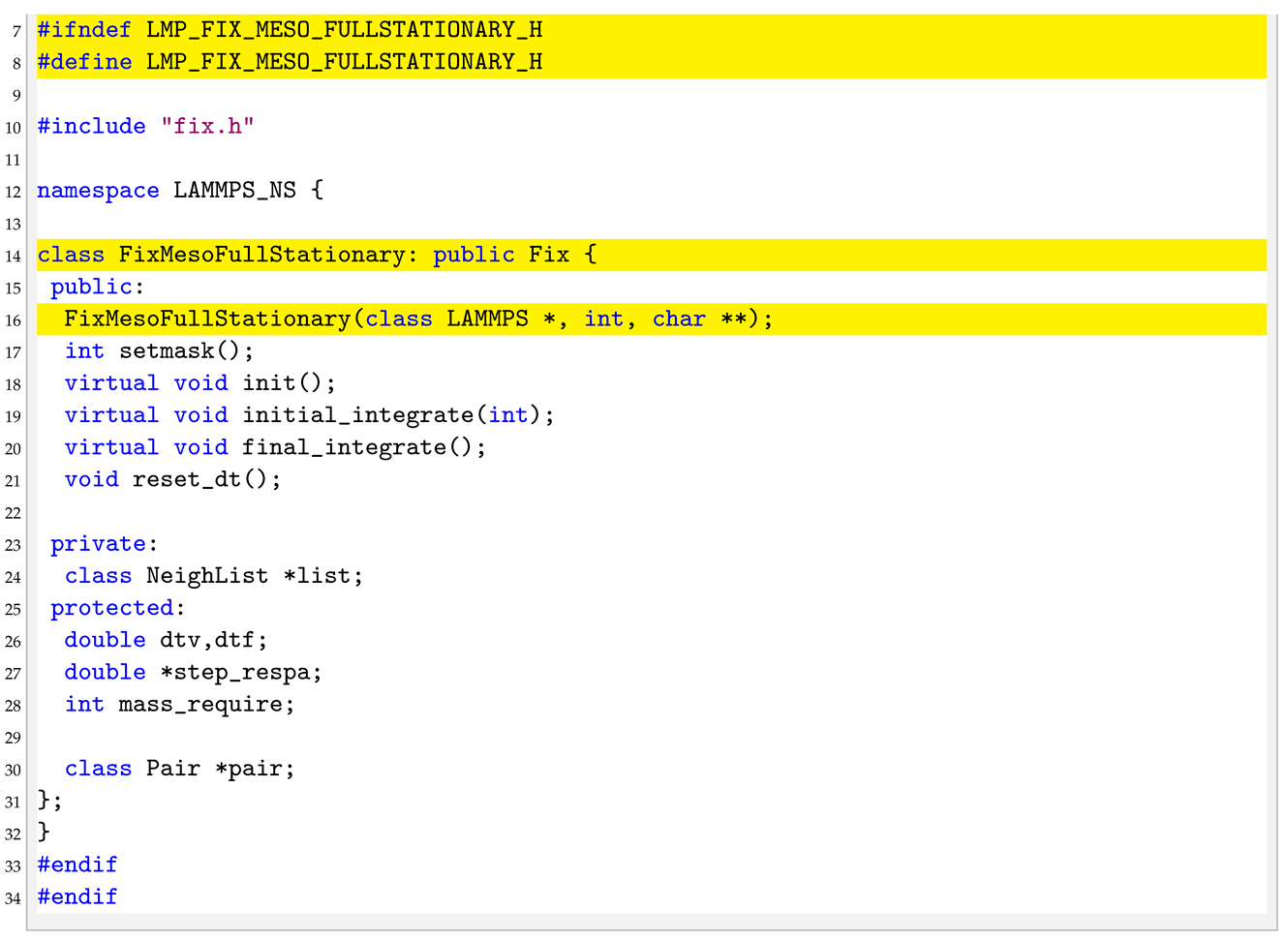Click line number 9 in the gutter
The height and width of the screenshot is (940, 1288).
(x=16, y=95)
